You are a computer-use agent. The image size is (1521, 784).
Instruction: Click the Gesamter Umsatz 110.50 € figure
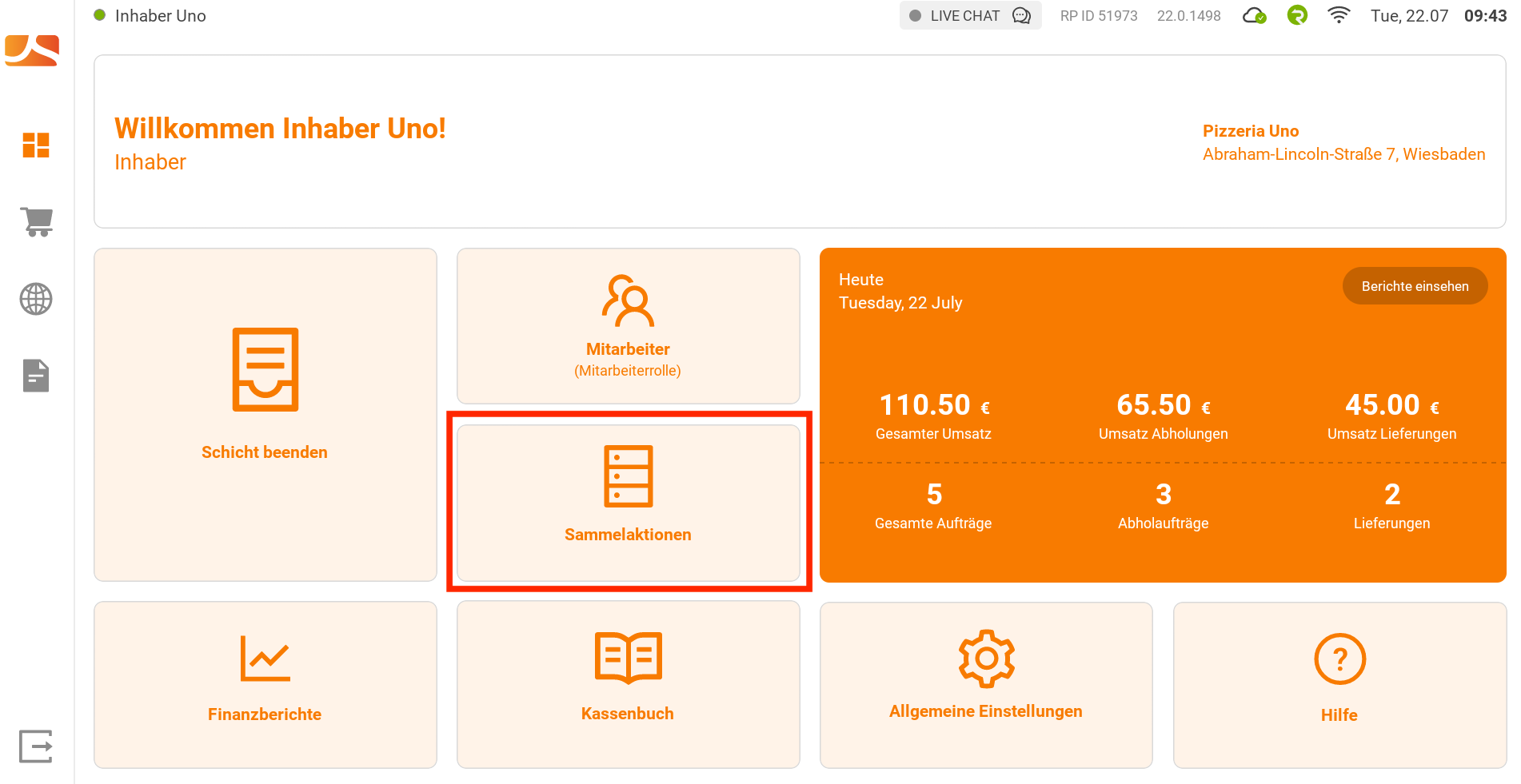933,406
